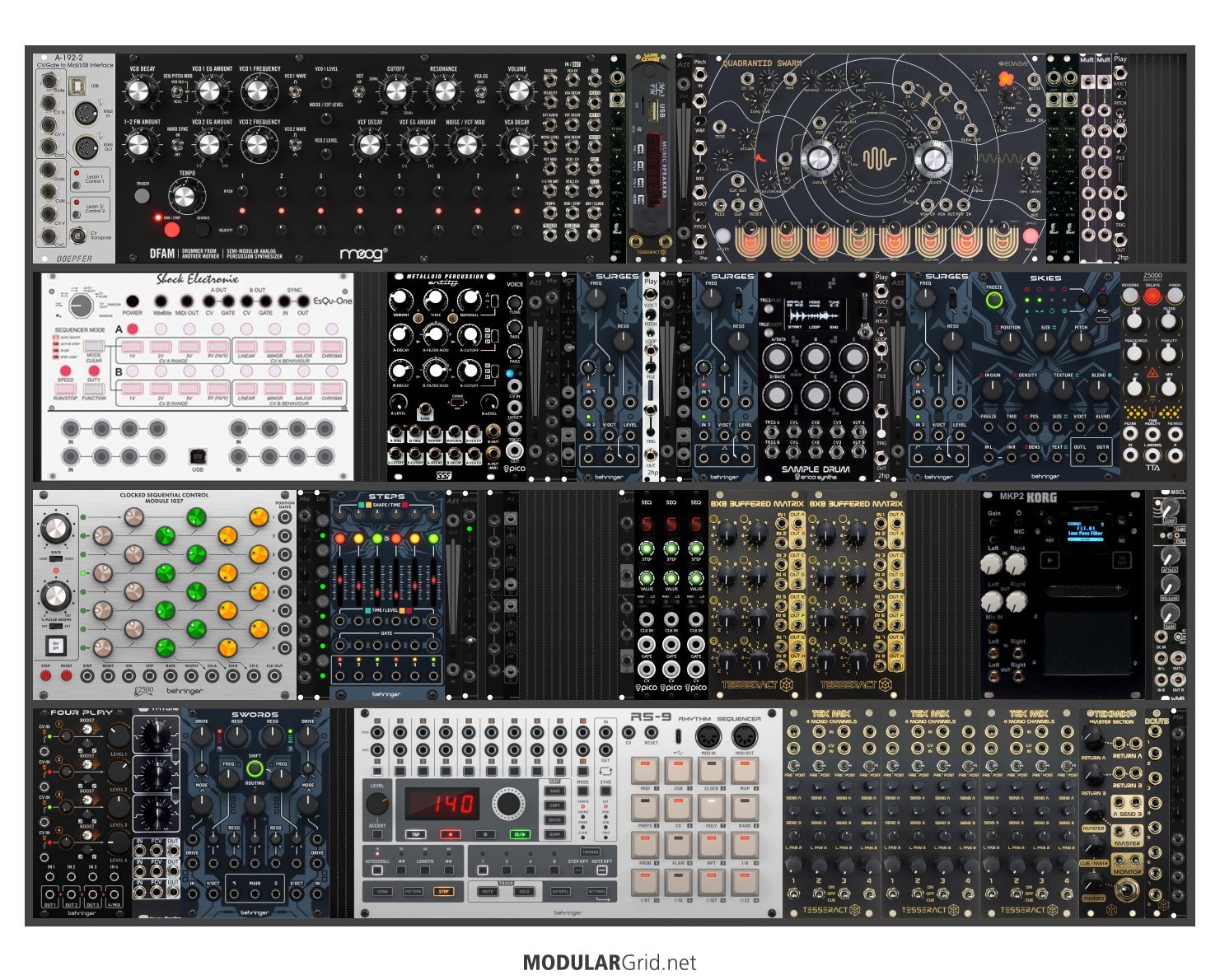Viewport: 1220px width, 980px height.
Task: Start playback with the RS-9 green play/pause button
Action: coord(520,834)
